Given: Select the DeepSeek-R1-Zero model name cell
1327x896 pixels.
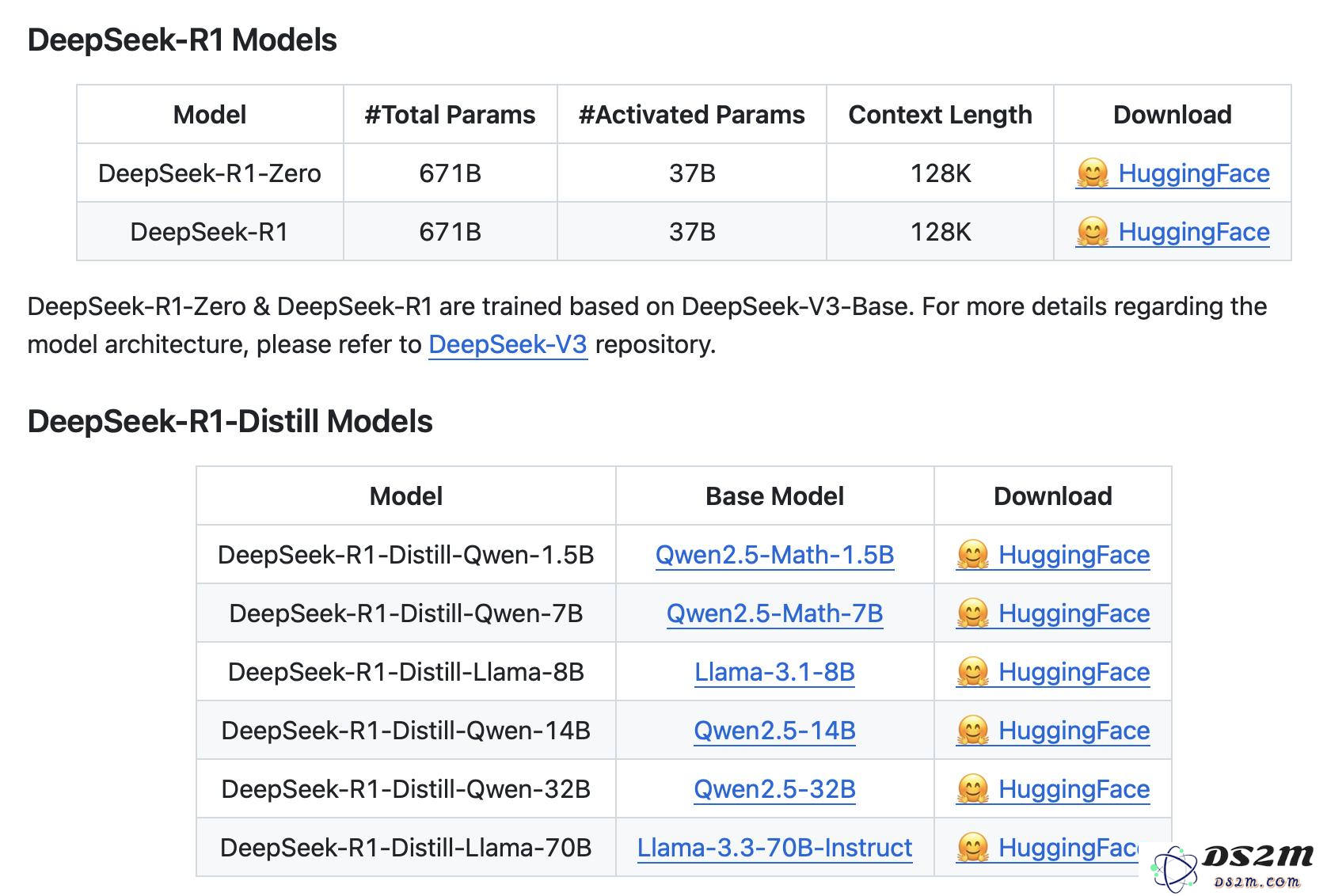Looking at the screenshot, I should tap(210, 173).
